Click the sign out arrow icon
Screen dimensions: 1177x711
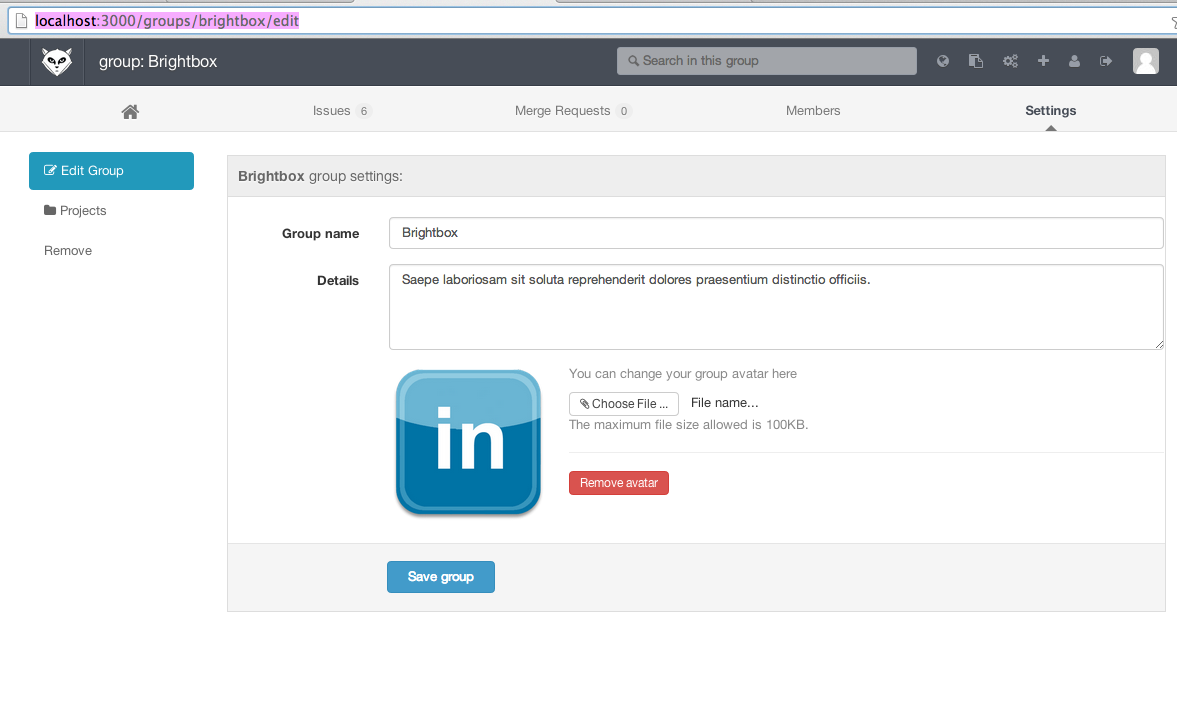(x=1106, y=61)
